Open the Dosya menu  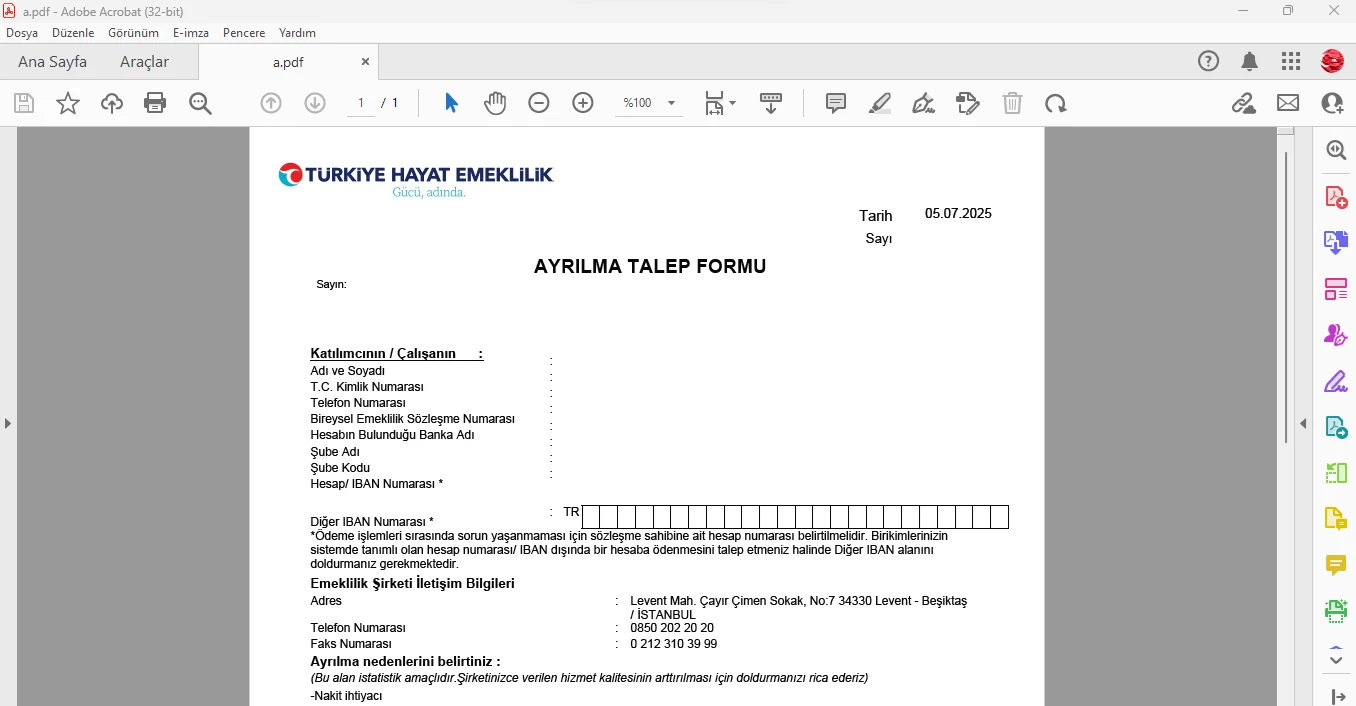tap(22, 33)
